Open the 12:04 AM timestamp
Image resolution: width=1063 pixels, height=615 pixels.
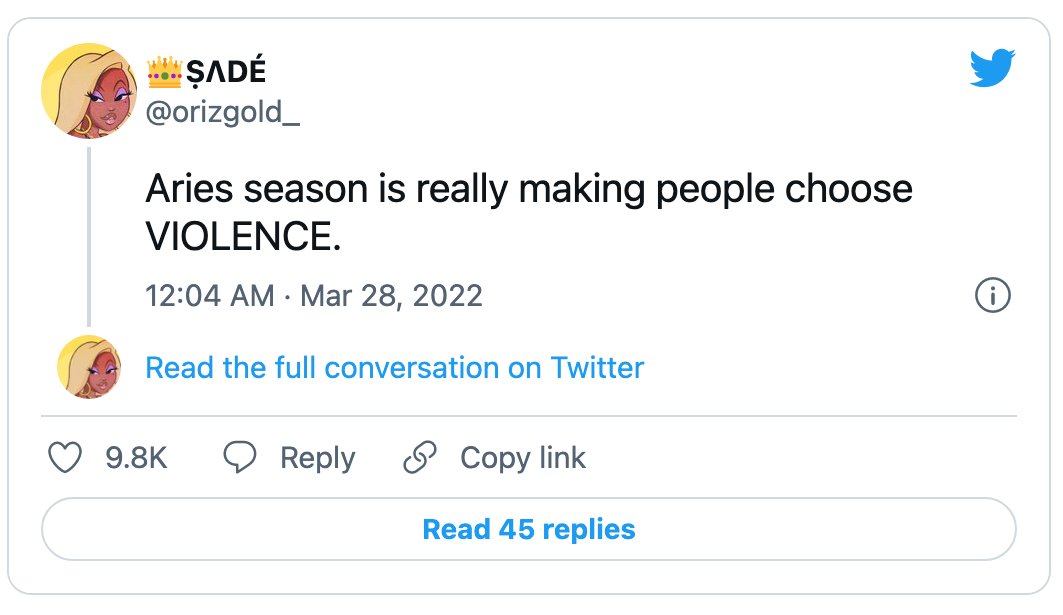[209, 296]
